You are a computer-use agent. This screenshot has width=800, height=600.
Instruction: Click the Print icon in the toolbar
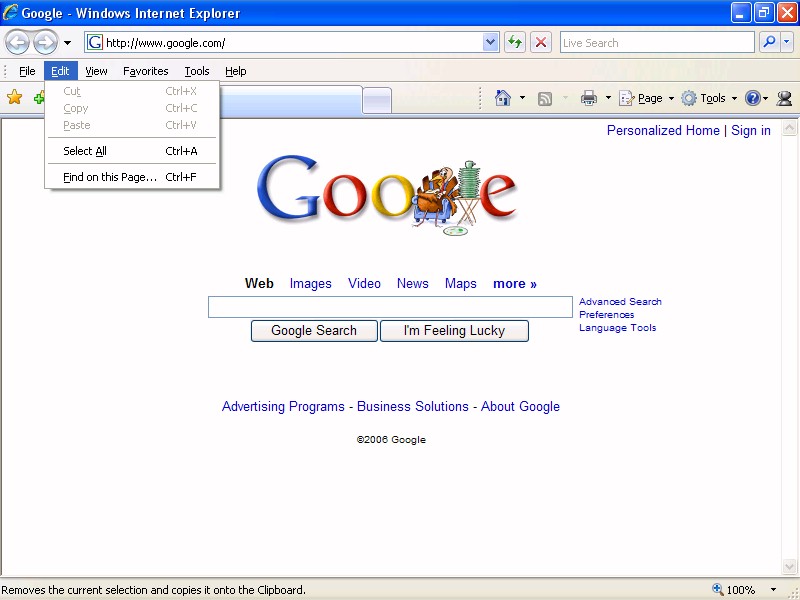click(x=589, y=98)
